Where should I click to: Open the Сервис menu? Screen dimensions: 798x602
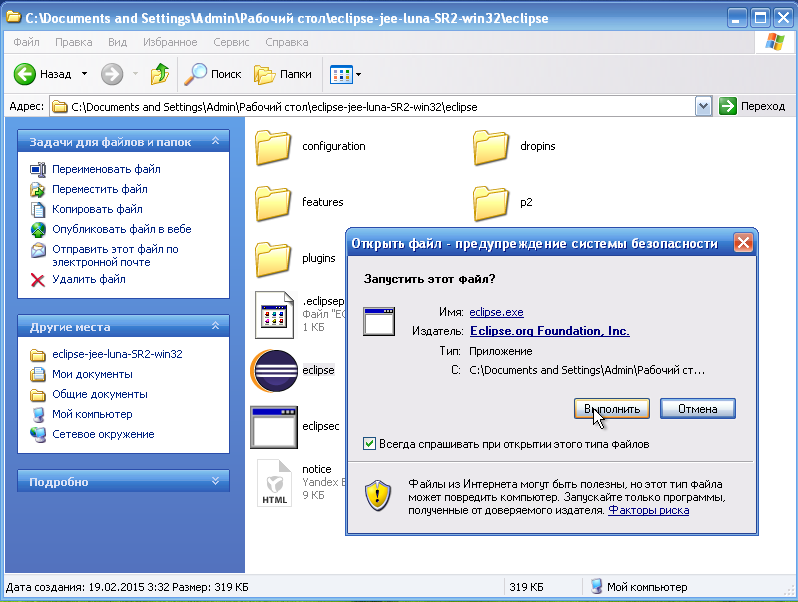231,42
